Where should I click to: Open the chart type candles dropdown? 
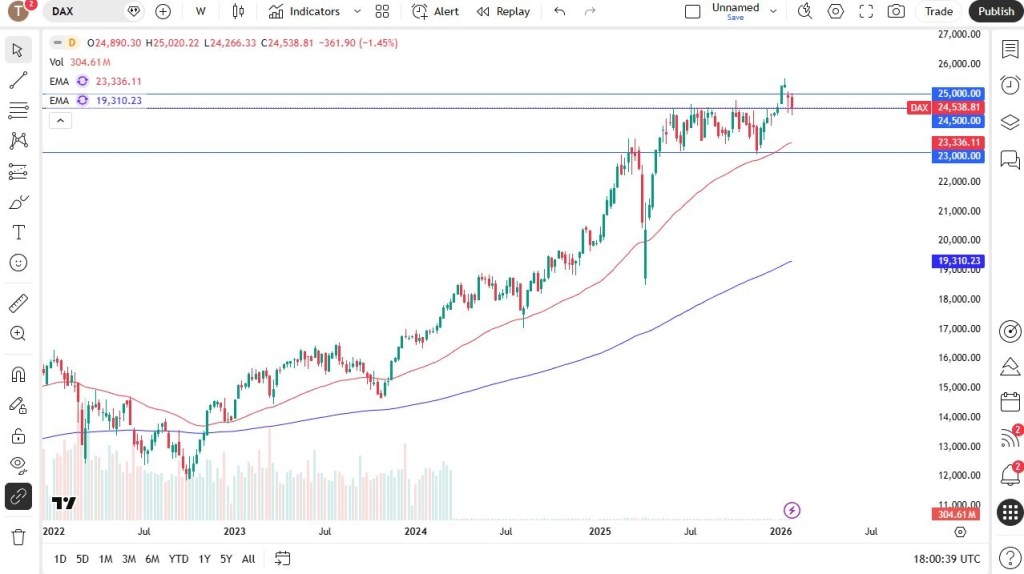click(x=238, y=11)
